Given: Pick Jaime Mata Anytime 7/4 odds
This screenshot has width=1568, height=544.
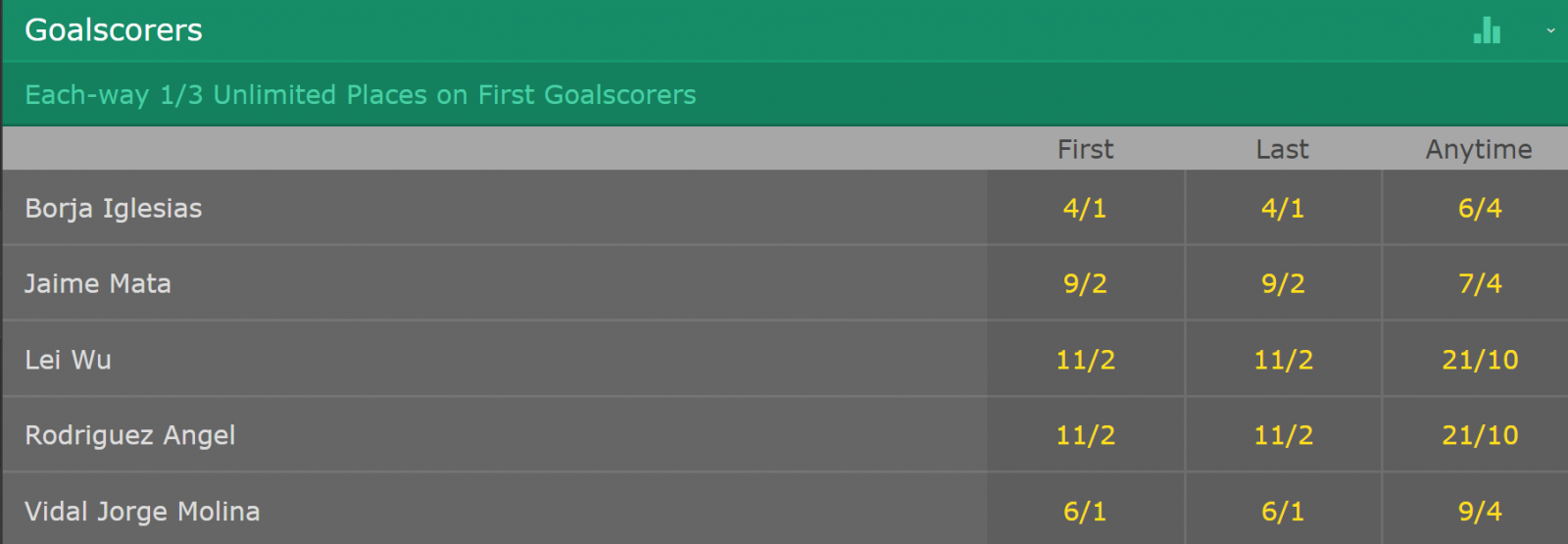Looking at the screenshot, I should [1480, 283].
